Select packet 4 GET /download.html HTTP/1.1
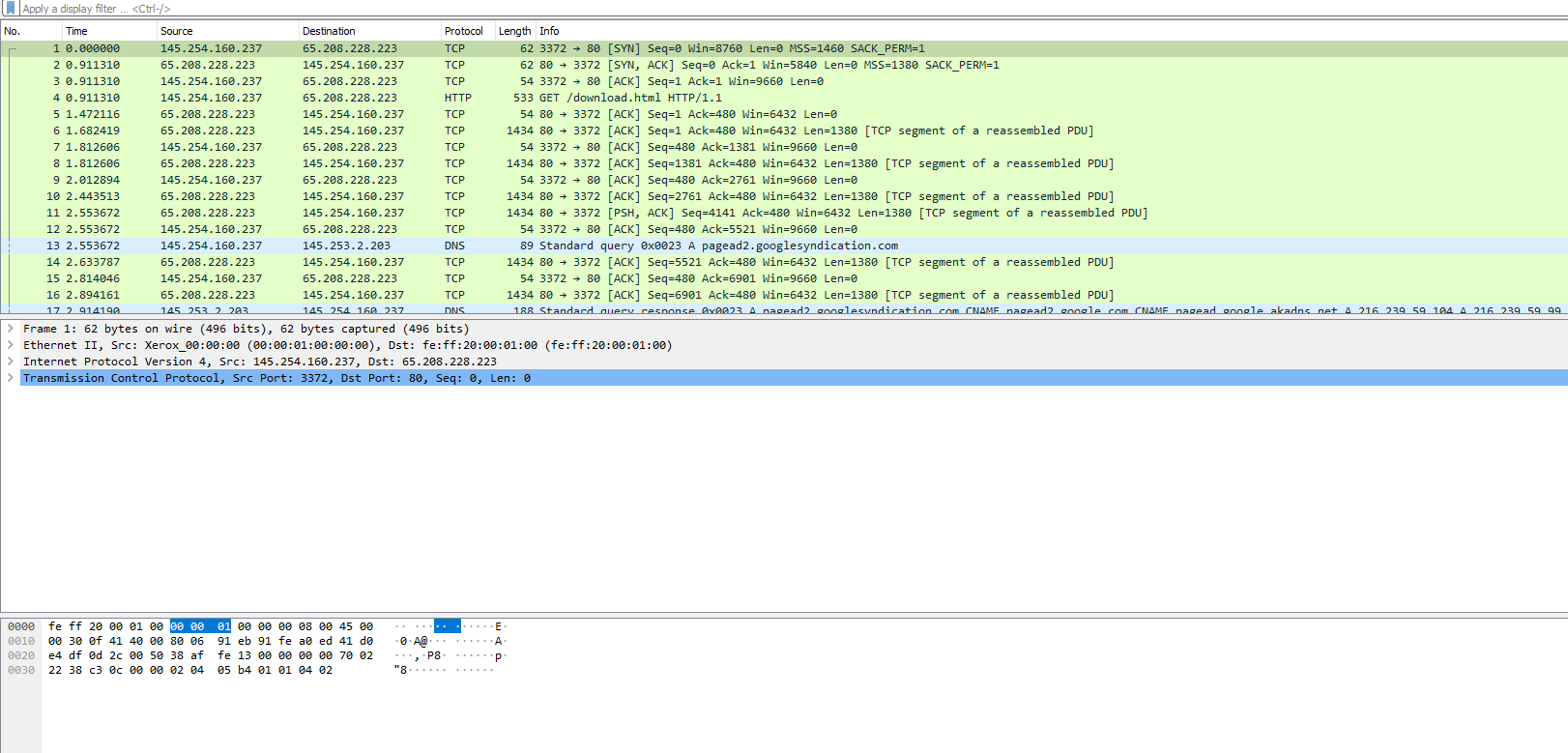1568x753 pixels. click(x=630, y=98)
